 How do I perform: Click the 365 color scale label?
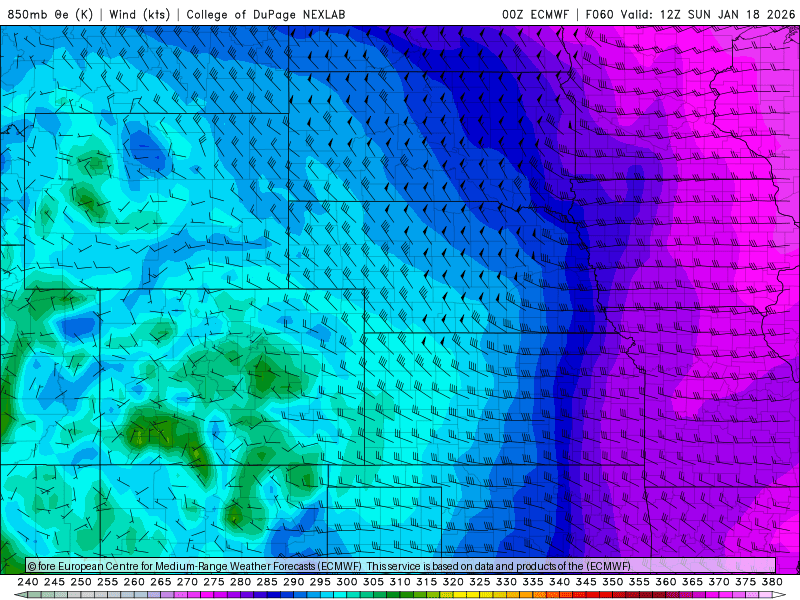point(692,582)
